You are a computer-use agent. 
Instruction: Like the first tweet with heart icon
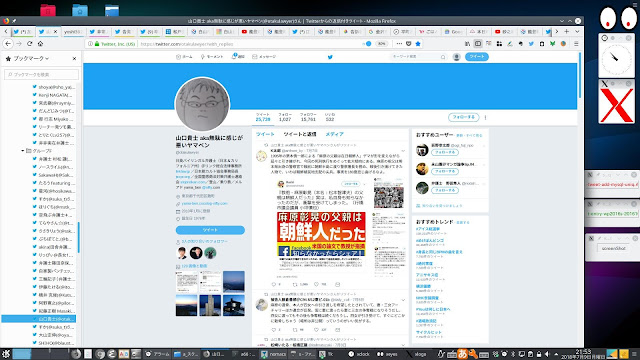(x=316, y=284)
